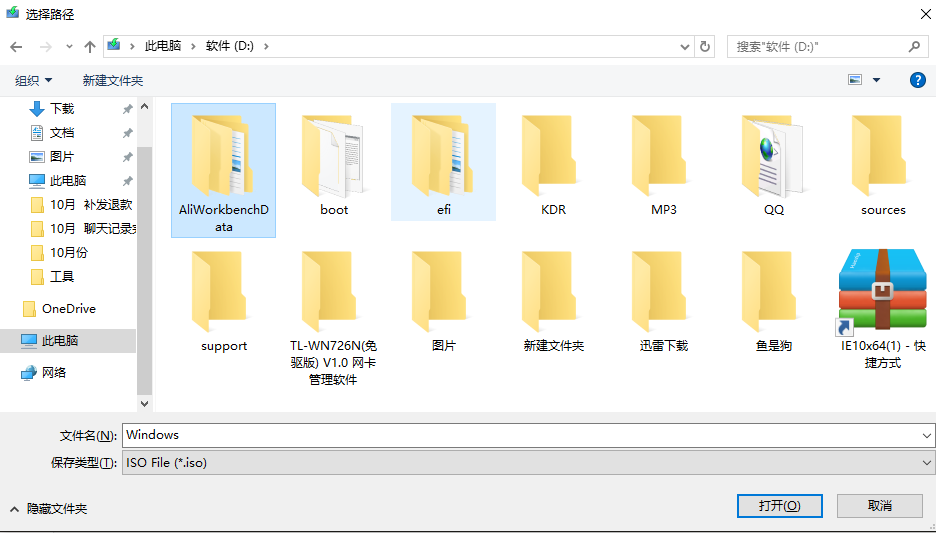Open help with the question mark icon
936x533 pixels.
(x=917, y=80)
